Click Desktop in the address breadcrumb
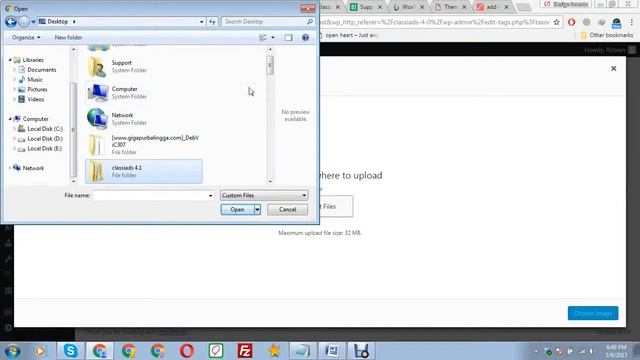The height and width of the screenshot is (360, 640). tap(58, 22)
